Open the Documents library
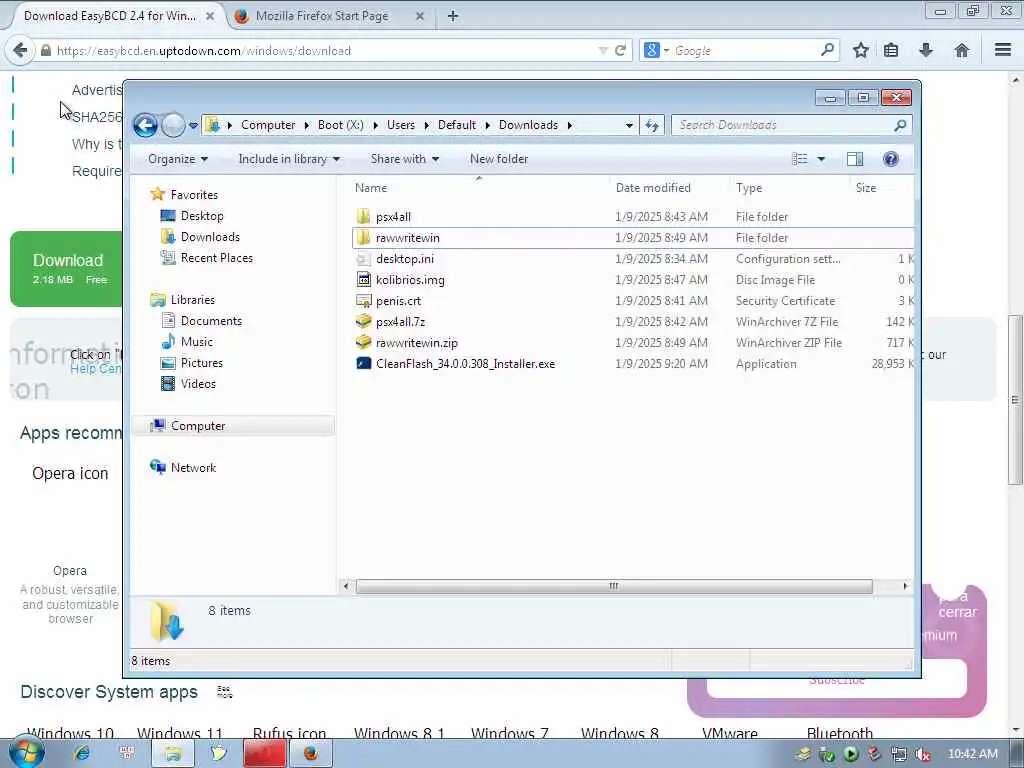1024x768 pixels. point(211,321)
